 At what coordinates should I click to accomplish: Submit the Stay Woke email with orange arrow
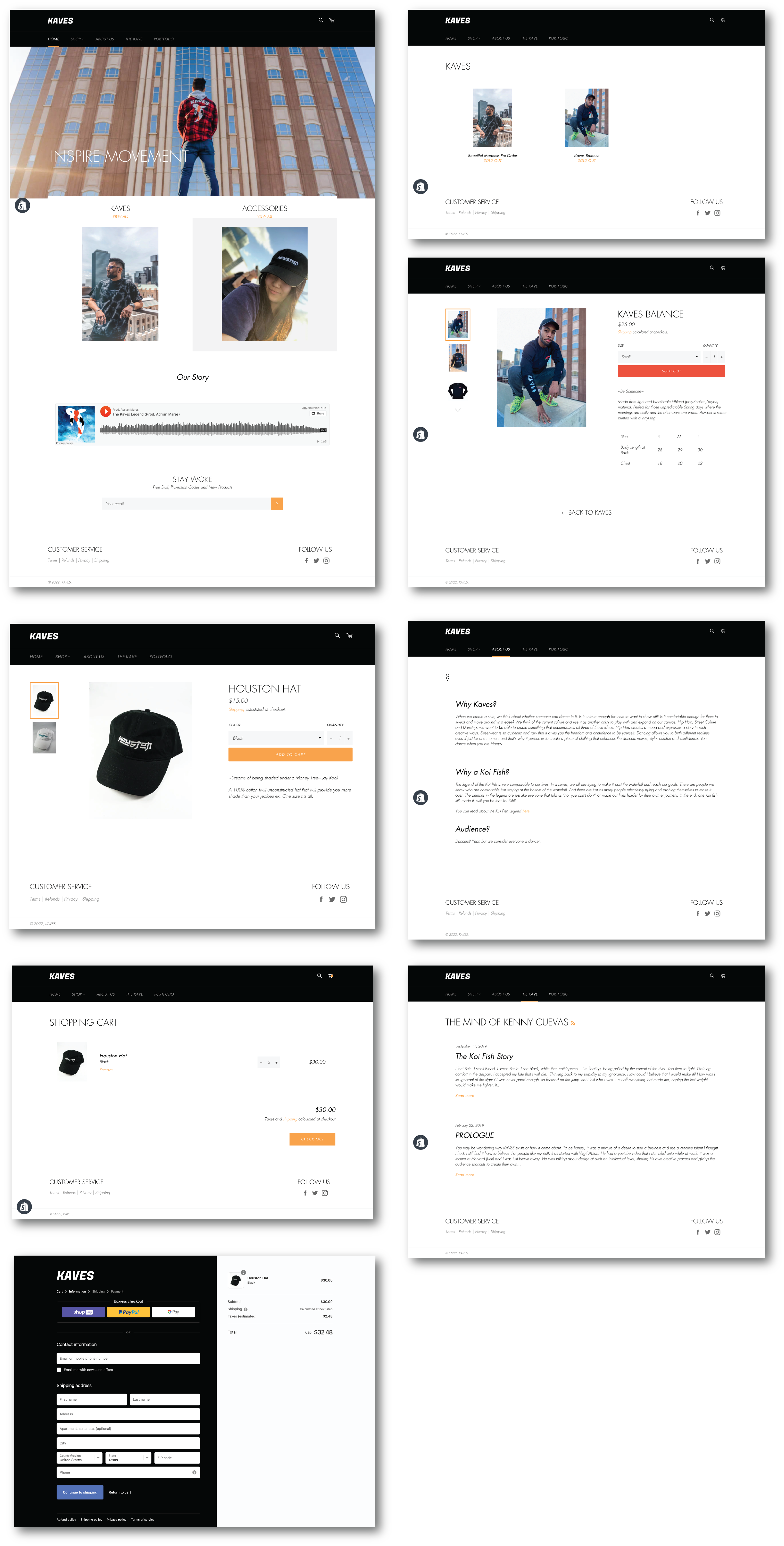pyautogui.click(x=276, y=504)
